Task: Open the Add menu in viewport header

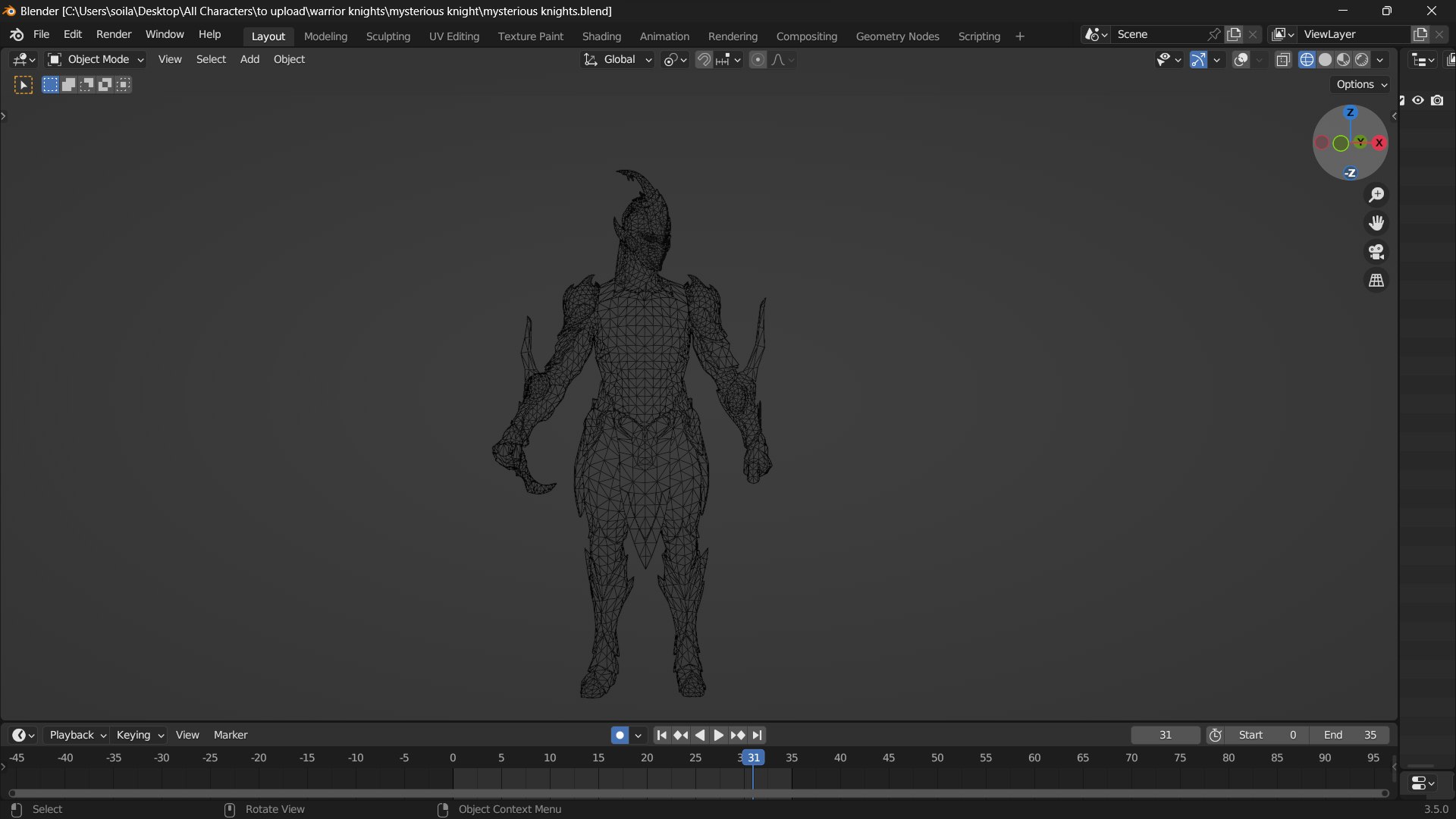Action: click(249, 60)
